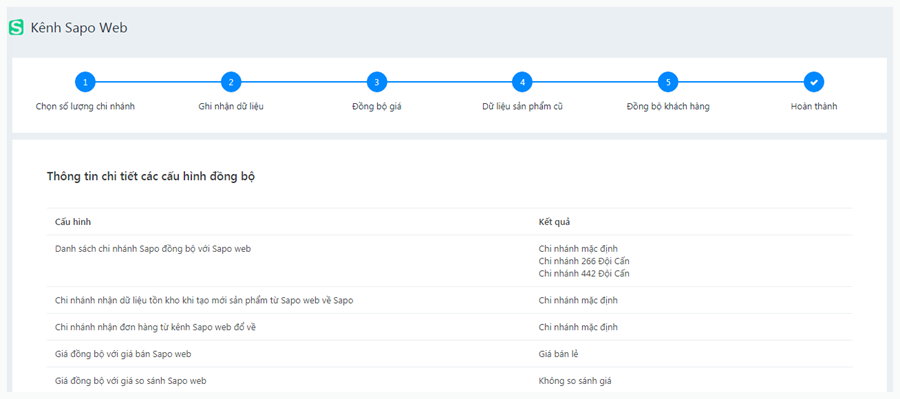Screen dimensions: 900x399
Task: Select row 'Giá đồng bộ với giá so sánh Sapo web'
Action: click(x=449, y=380)
